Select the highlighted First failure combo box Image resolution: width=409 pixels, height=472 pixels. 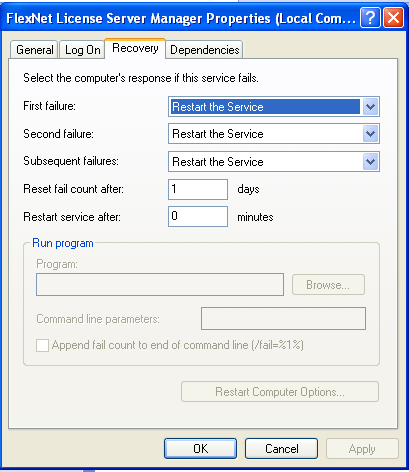pyautogui.click(x=274, y=107)
